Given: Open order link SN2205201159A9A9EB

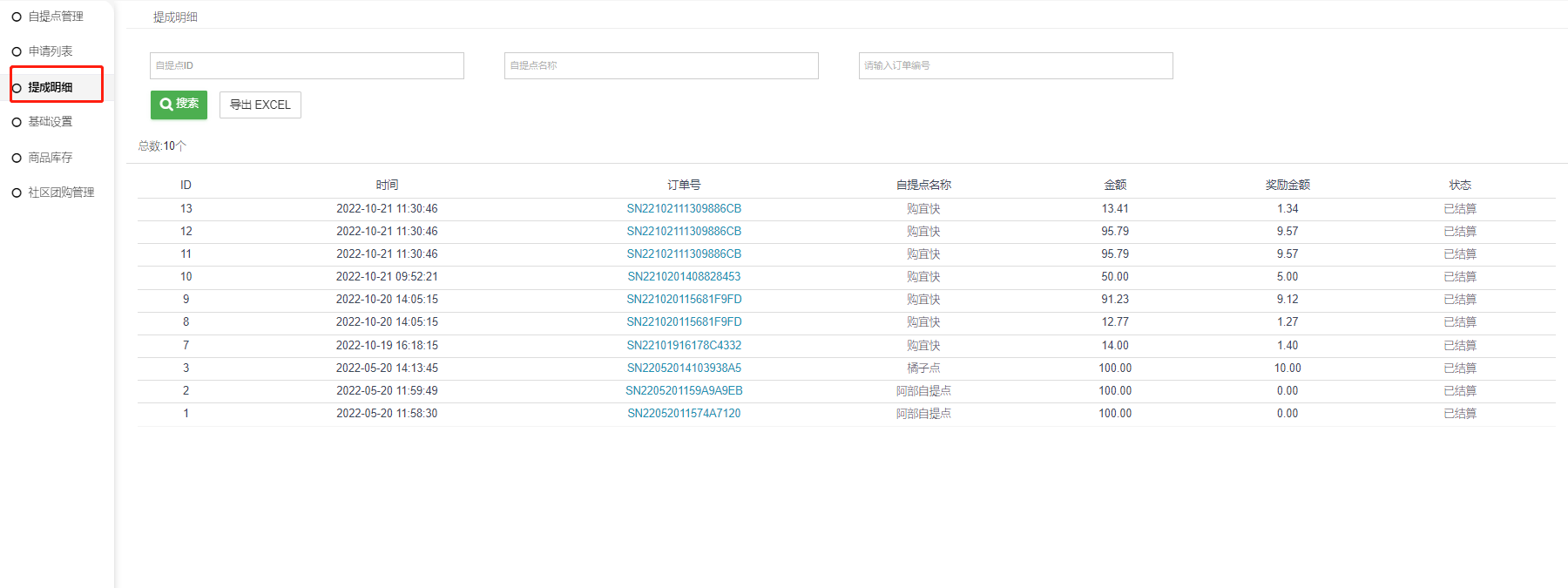Looking at the screenshot, I should coord(684,391).
